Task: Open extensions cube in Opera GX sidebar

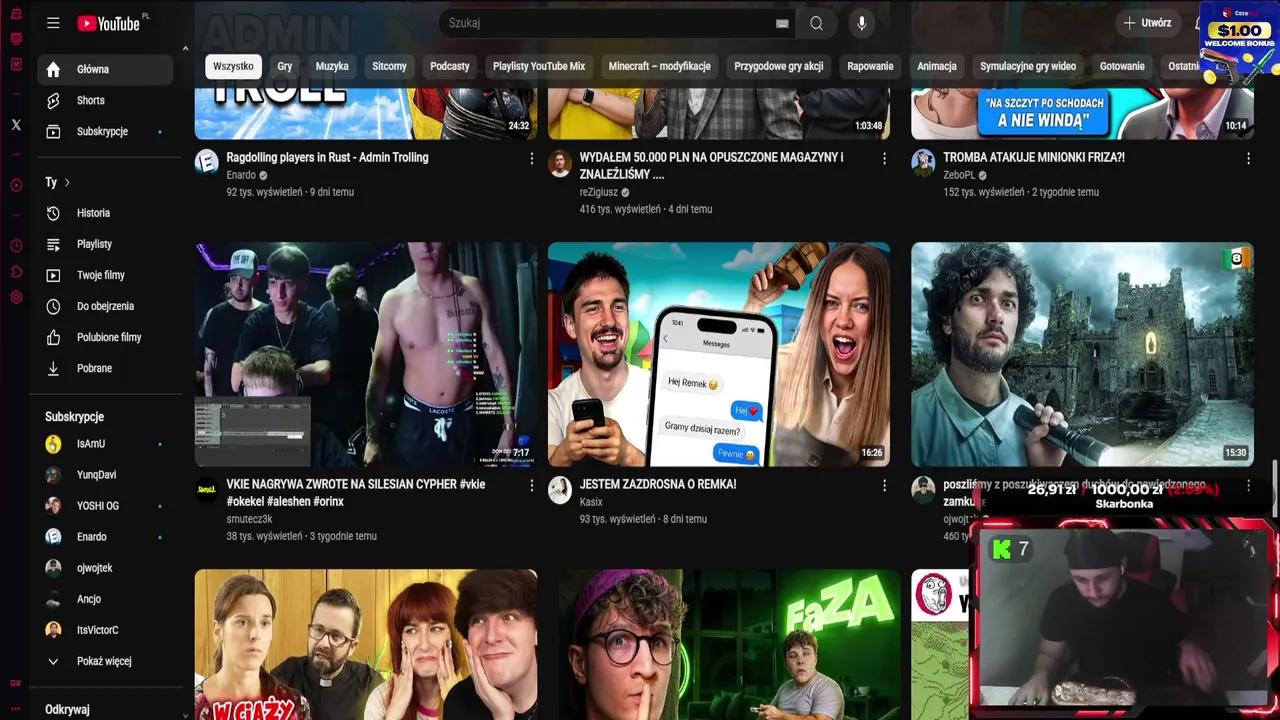Action: point(16,272)
